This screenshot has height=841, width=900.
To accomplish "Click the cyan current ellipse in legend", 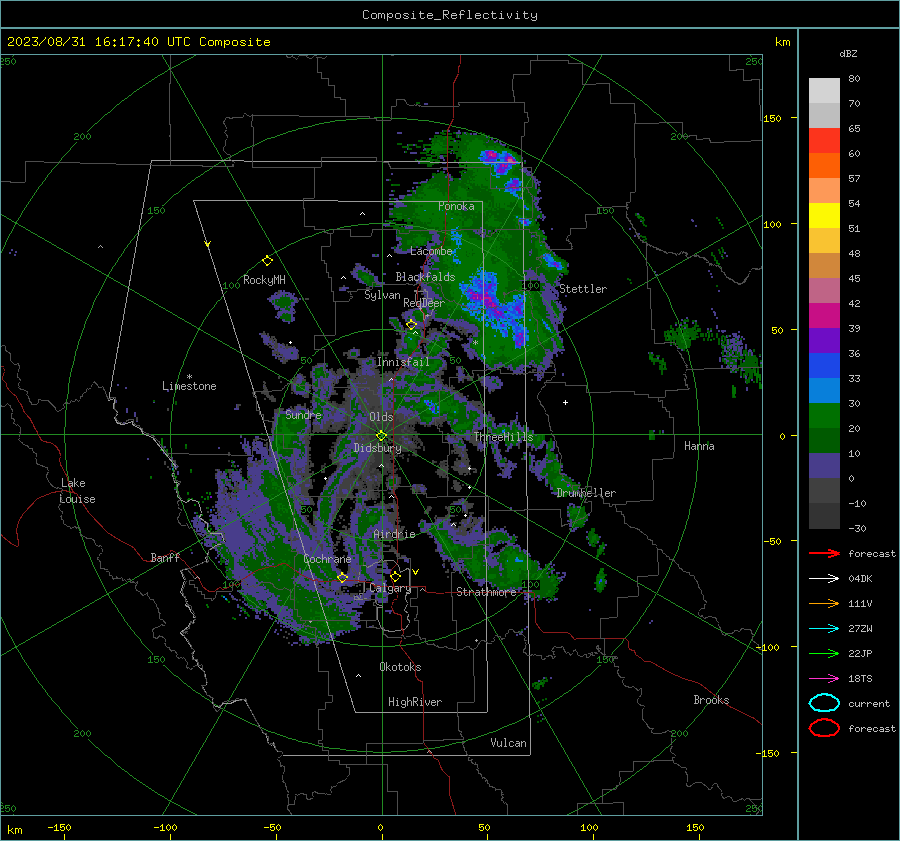I will (x=824, y=703).
